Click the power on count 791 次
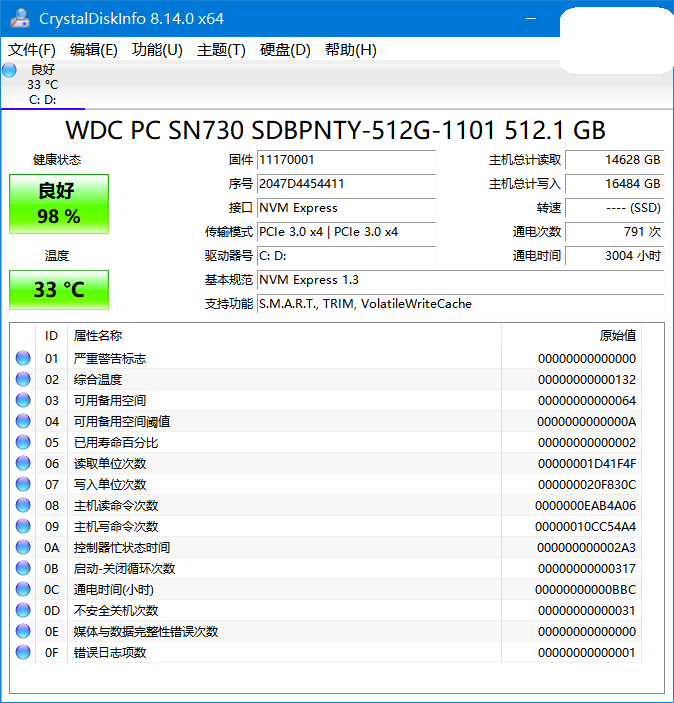674x703 pixels. [614, 232]
